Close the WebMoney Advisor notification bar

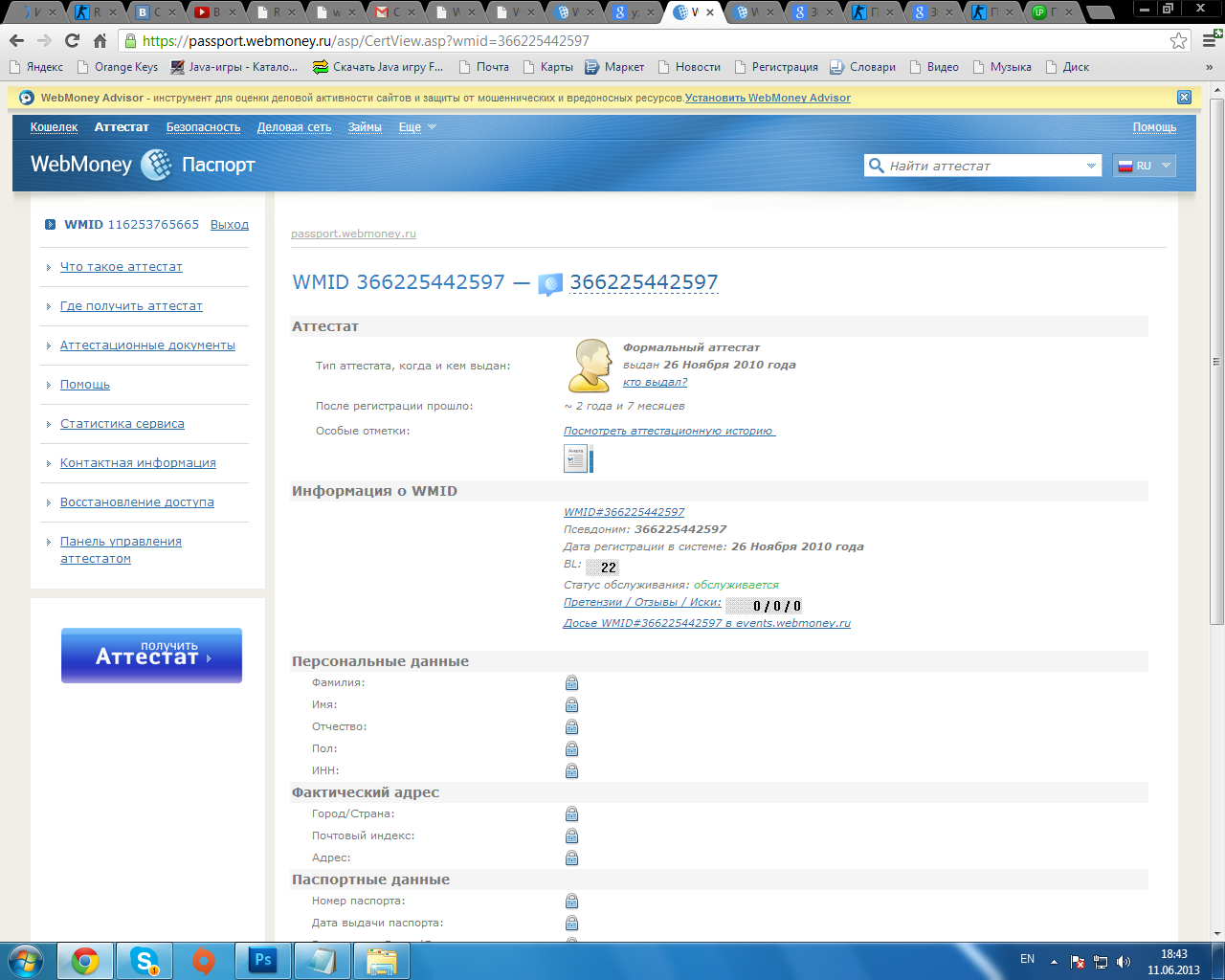coord(1184,98)
